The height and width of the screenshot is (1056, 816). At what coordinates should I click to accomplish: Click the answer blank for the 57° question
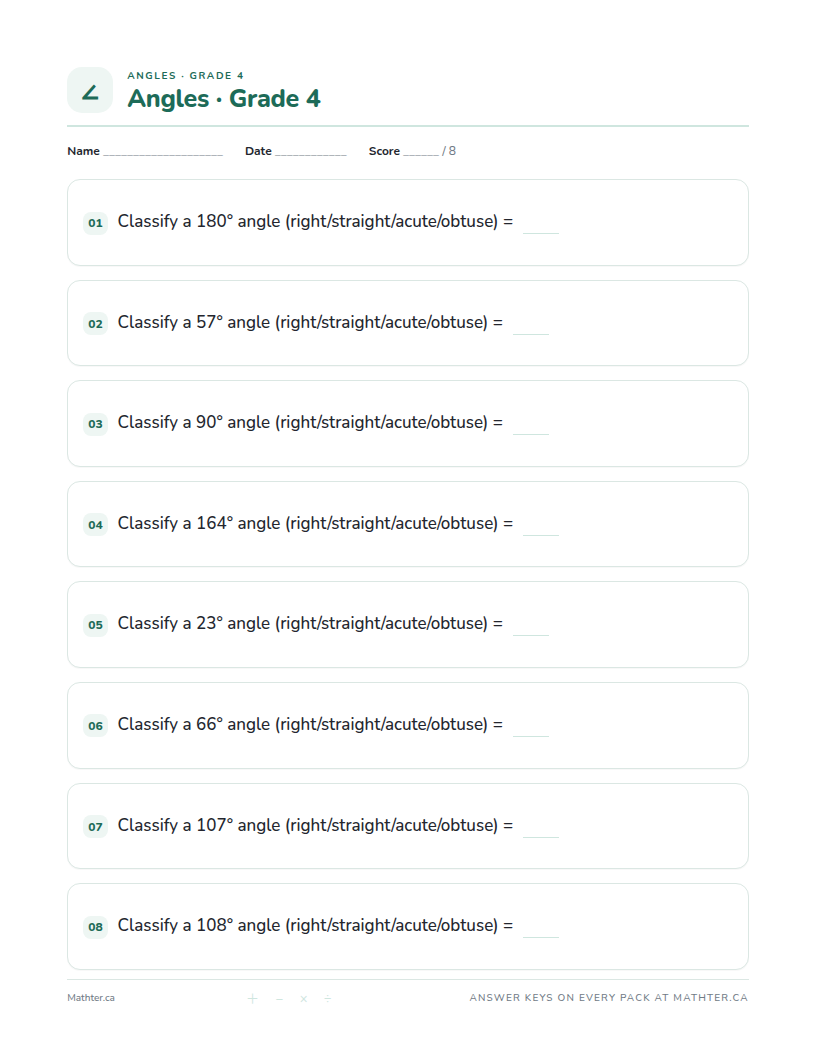[531, 327]
